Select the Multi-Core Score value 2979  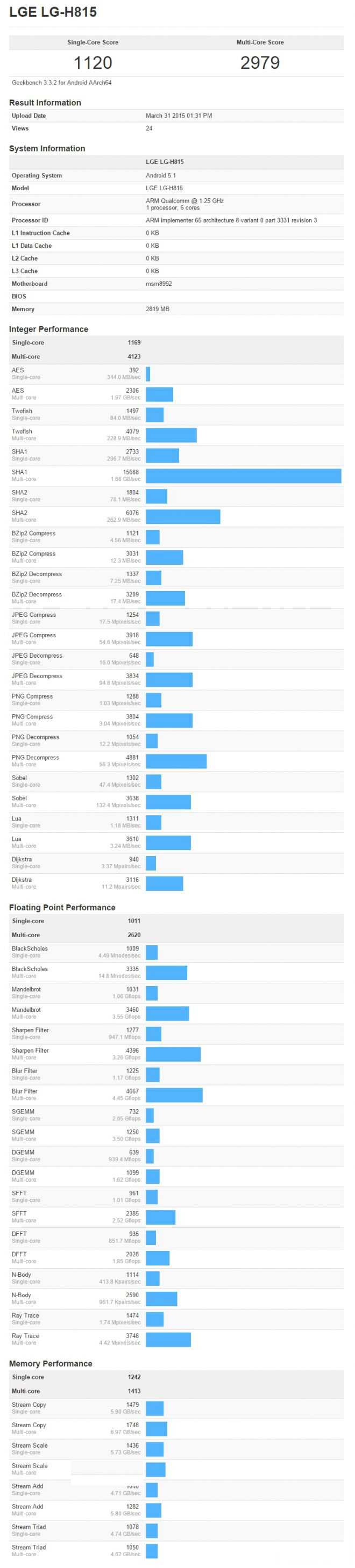click(260, 63)
